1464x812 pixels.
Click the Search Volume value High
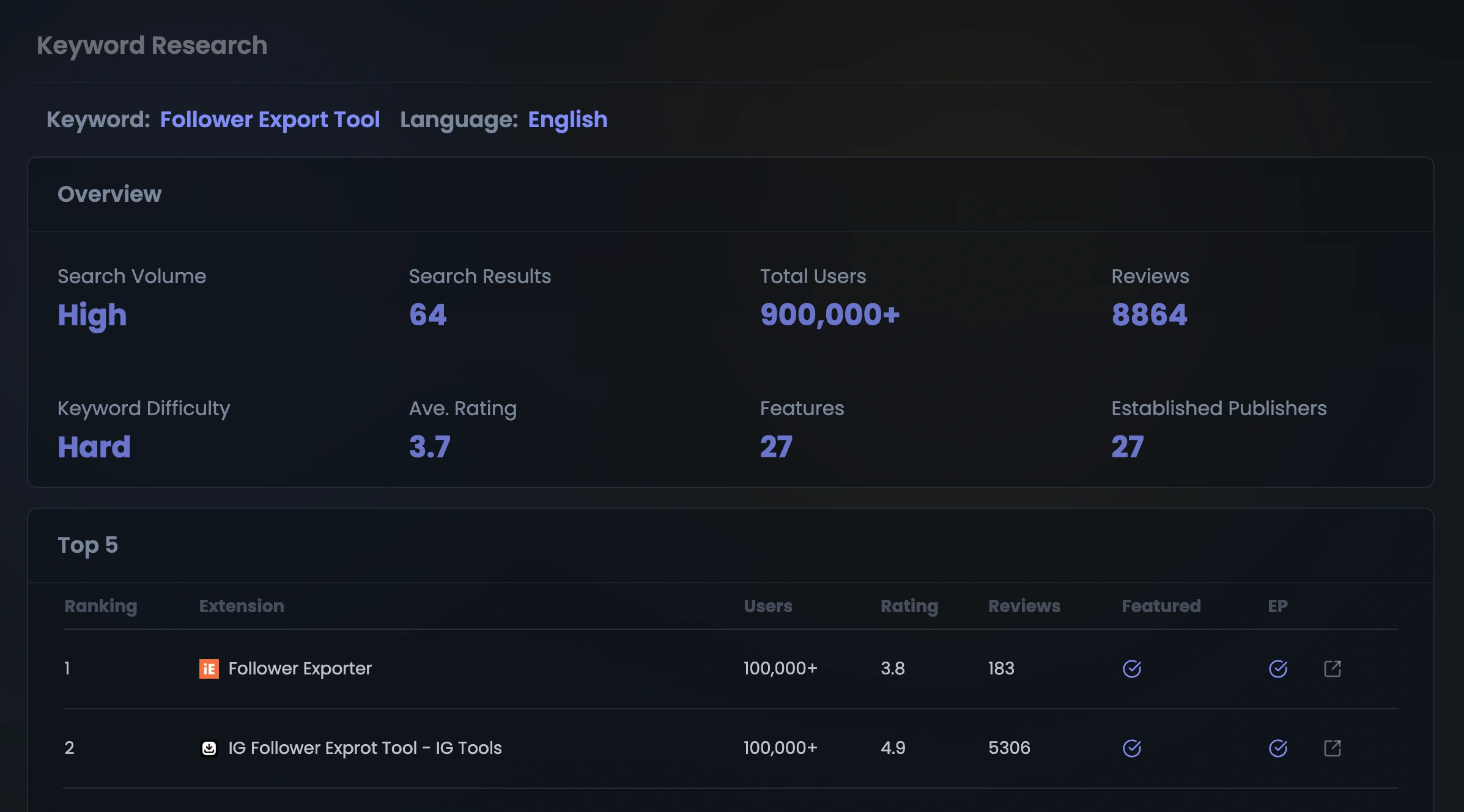point(92,316)
